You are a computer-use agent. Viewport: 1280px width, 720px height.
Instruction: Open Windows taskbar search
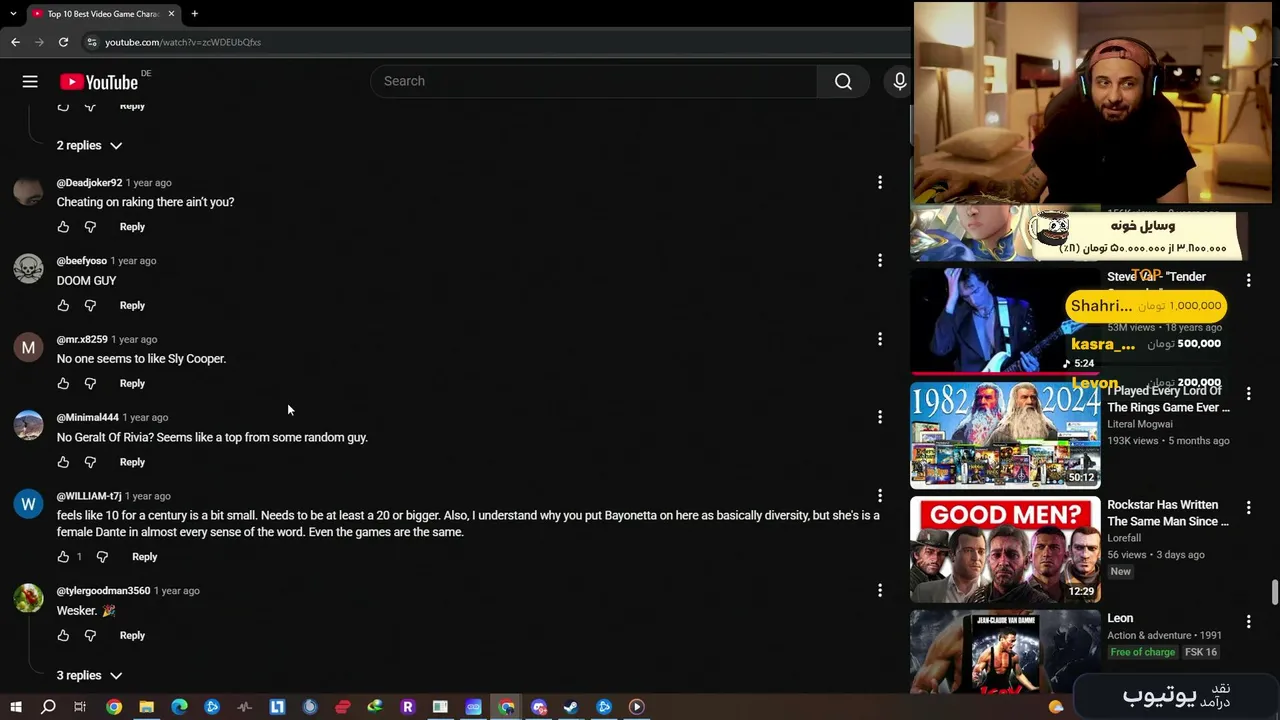[48, 707]
